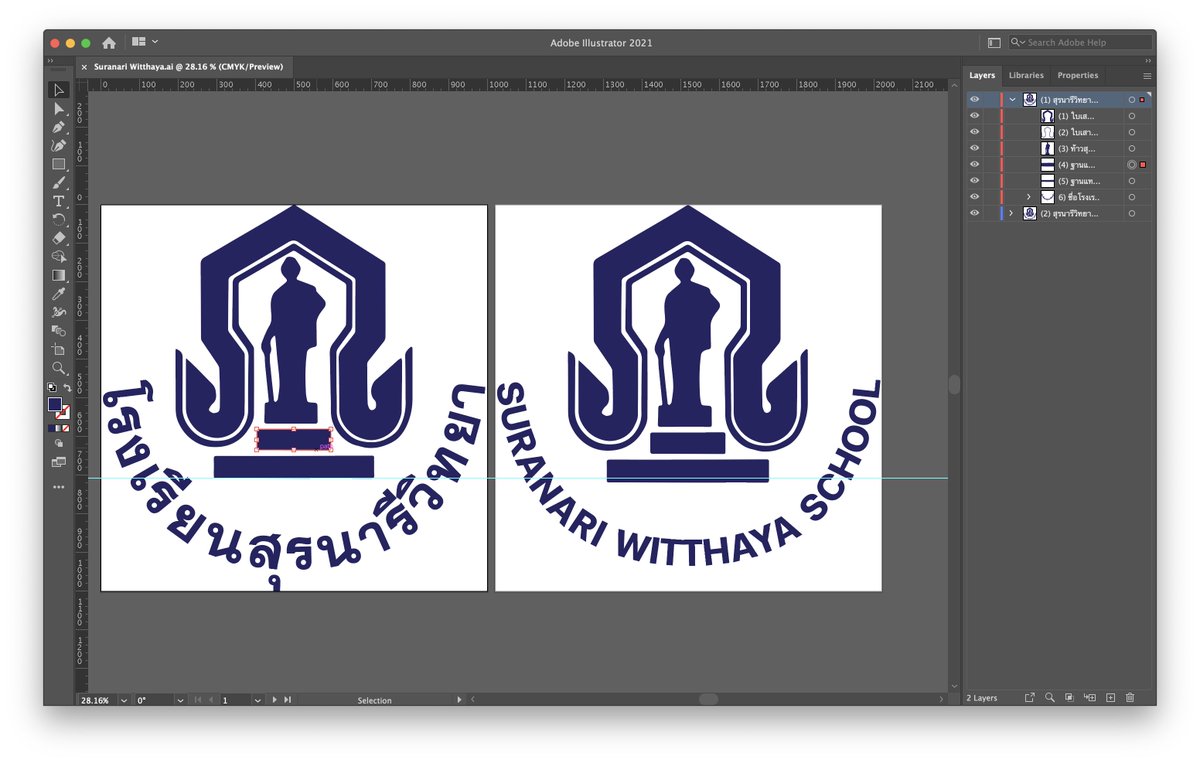Change screen mode icon
Image resolution: width=1200 pixels, height=763 pixels.
(x=59, y=462)
